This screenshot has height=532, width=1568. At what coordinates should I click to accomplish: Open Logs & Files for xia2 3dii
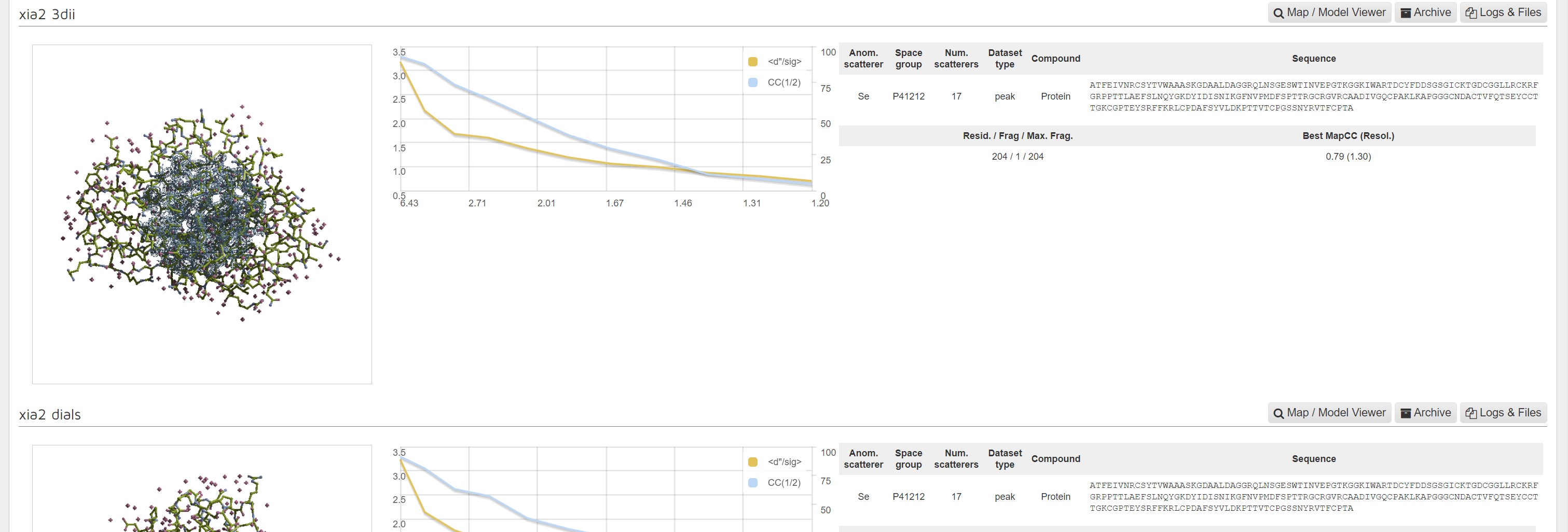[x=1503, y=12]
